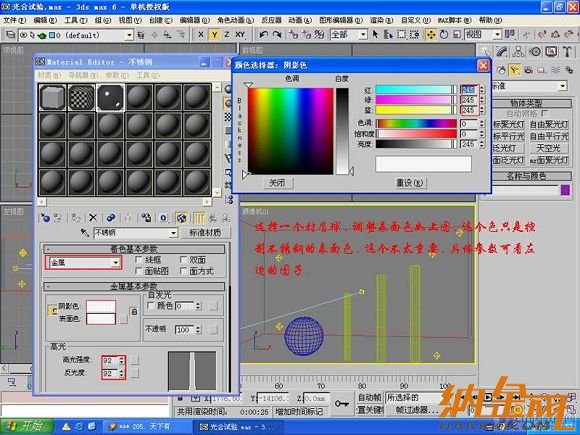
Task: Click the 关闭 button in color selector
Action: (277, 183)
